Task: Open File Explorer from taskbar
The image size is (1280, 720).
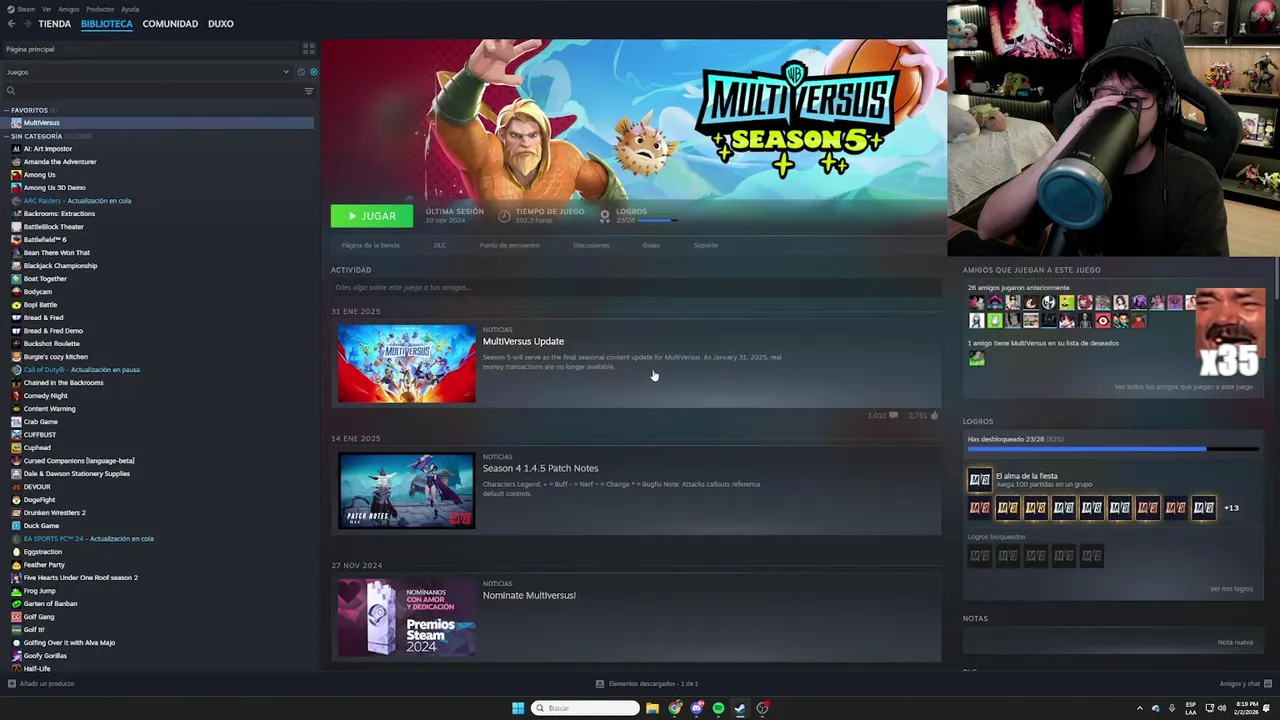Action: (x=652, y=708)
